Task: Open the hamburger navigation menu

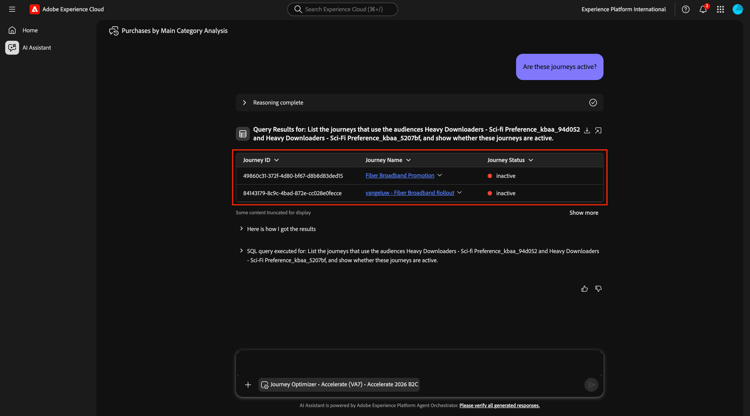Action: coord(12,9)
